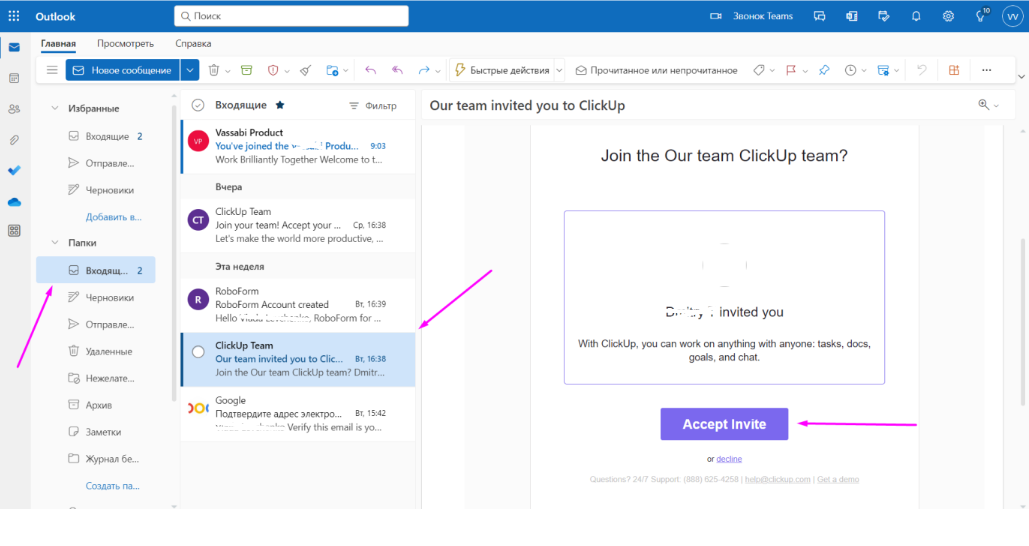Click the help@clickup.com link
The width and height of the screenshot is (1029, 546).
[x=778, y=479]
